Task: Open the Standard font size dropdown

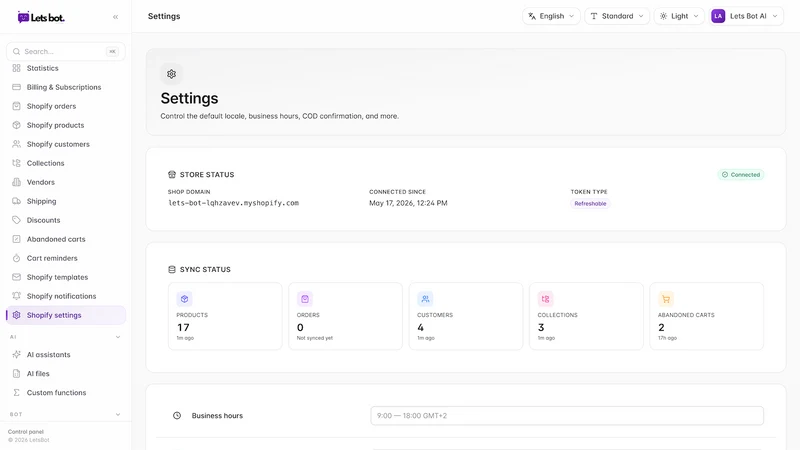Action: coord(617,16)
